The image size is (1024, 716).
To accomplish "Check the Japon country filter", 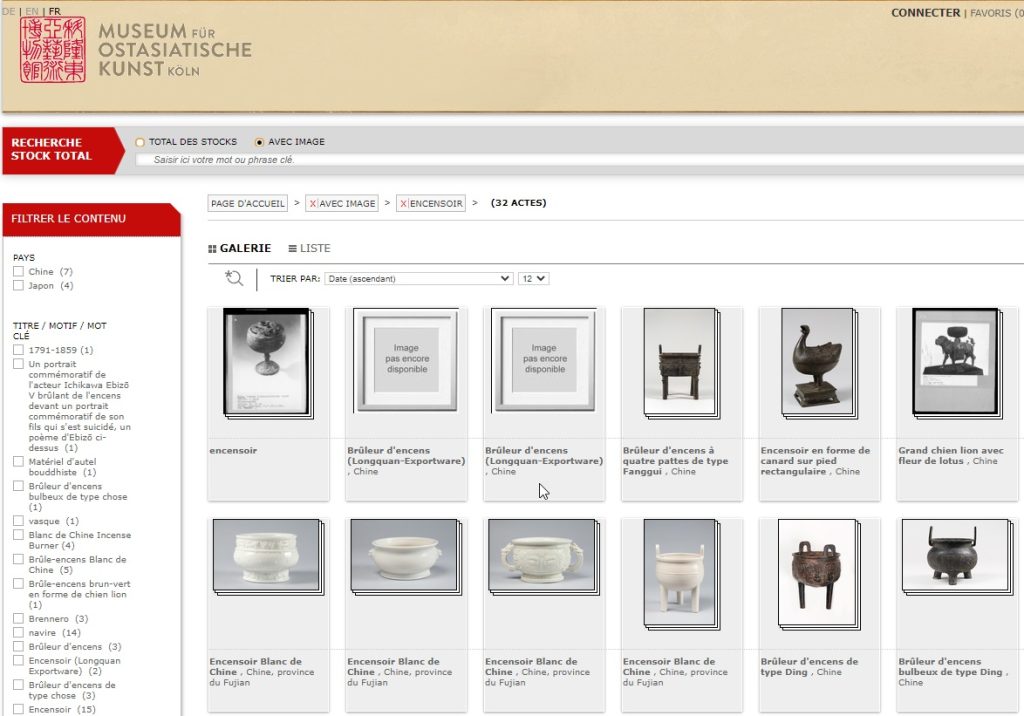I will tap(18, 286).
